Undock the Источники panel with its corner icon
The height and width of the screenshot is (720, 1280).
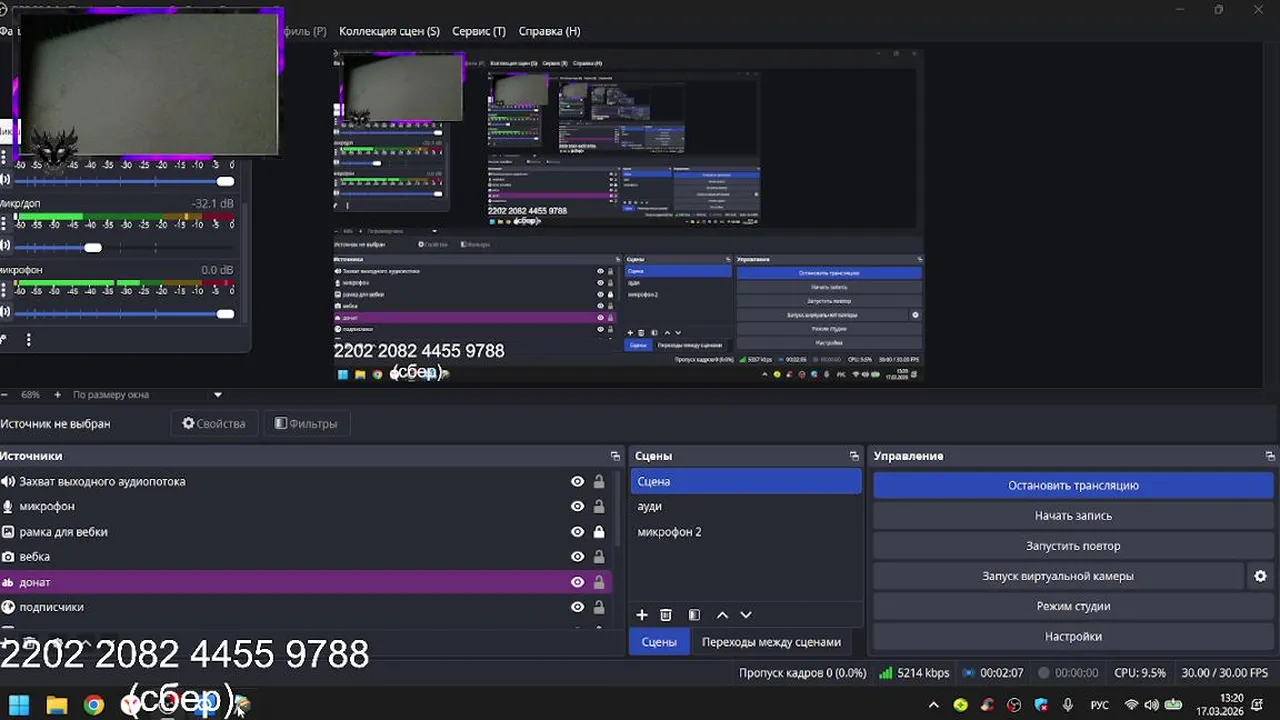pyautogui.click(x=615, y=456)
